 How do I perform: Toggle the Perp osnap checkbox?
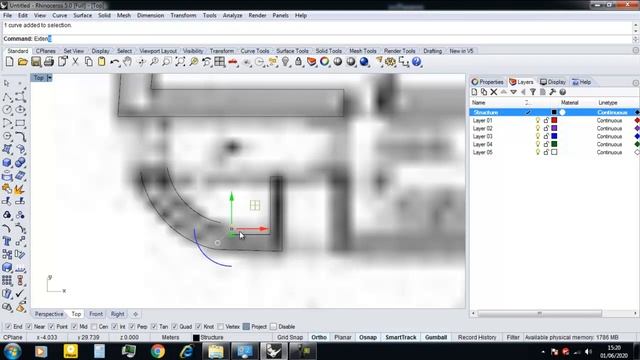tap(132, 327)
